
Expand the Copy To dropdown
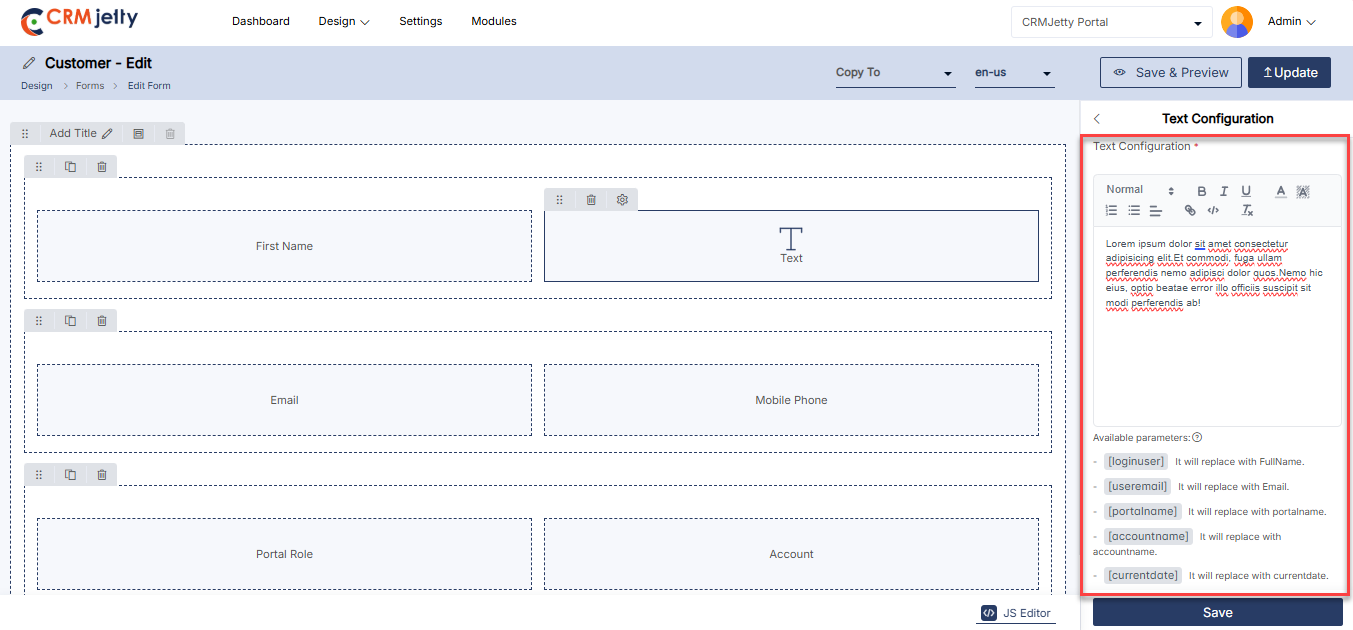click(x=895, y=73)
